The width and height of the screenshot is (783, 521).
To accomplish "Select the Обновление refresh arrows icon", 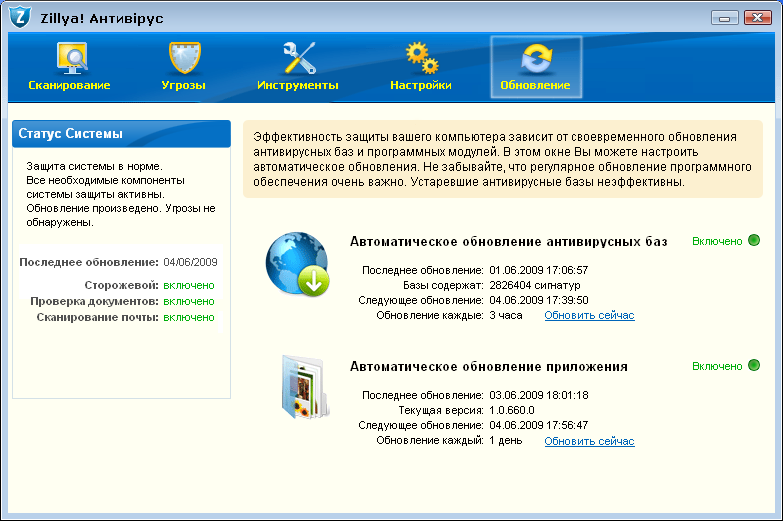I will (537, 58).
